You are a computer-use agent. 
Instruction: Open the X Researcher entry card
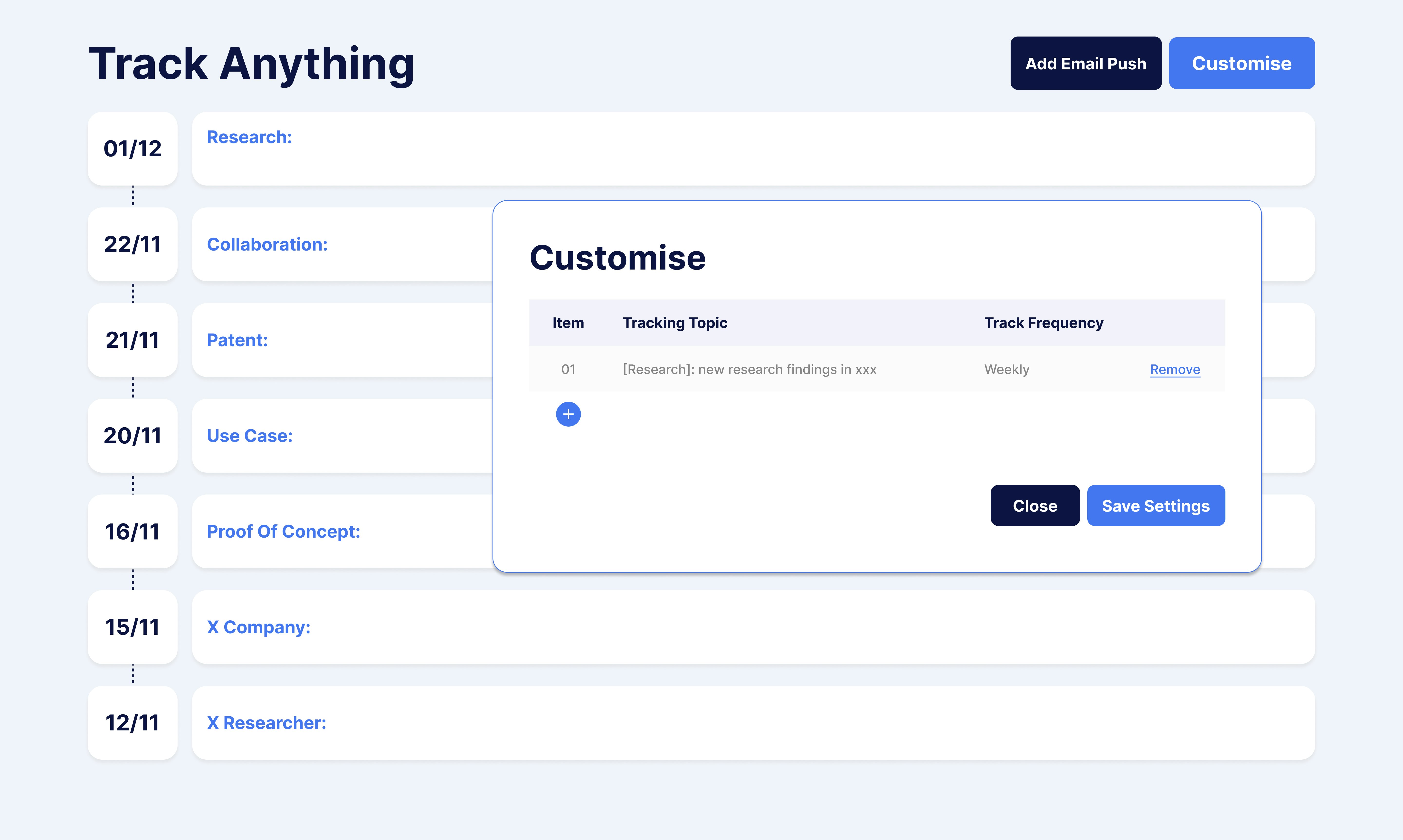click(x=753, y=722)
